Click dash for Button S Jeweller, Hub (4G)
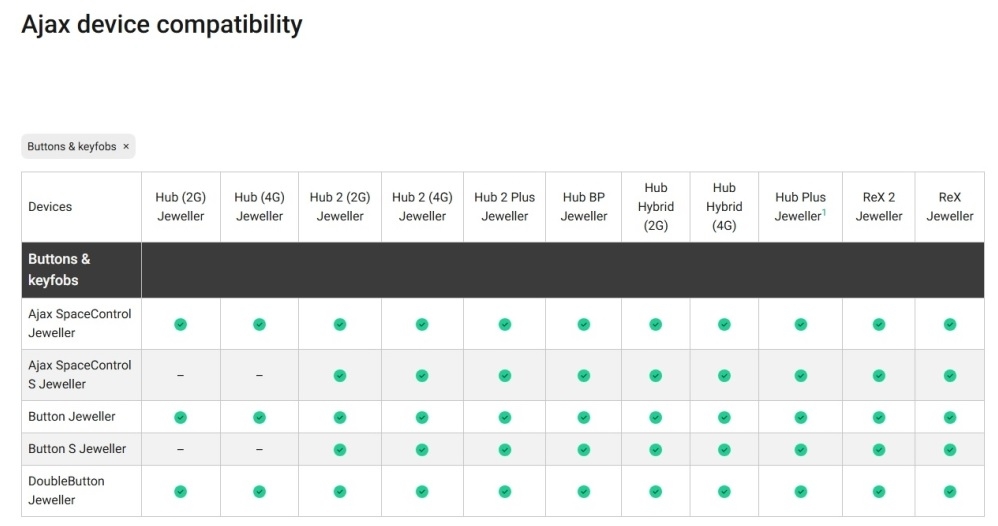The image size is (998, 526). coord(259,449)
